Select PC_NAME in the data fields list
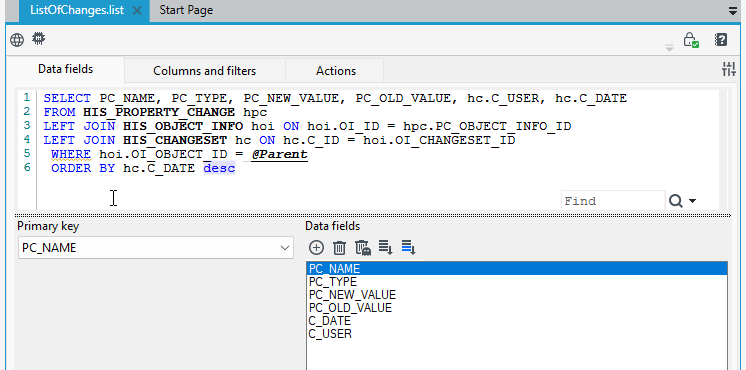Image resolution: width=746 pixels, height=370 pixels. coord(517,269)
